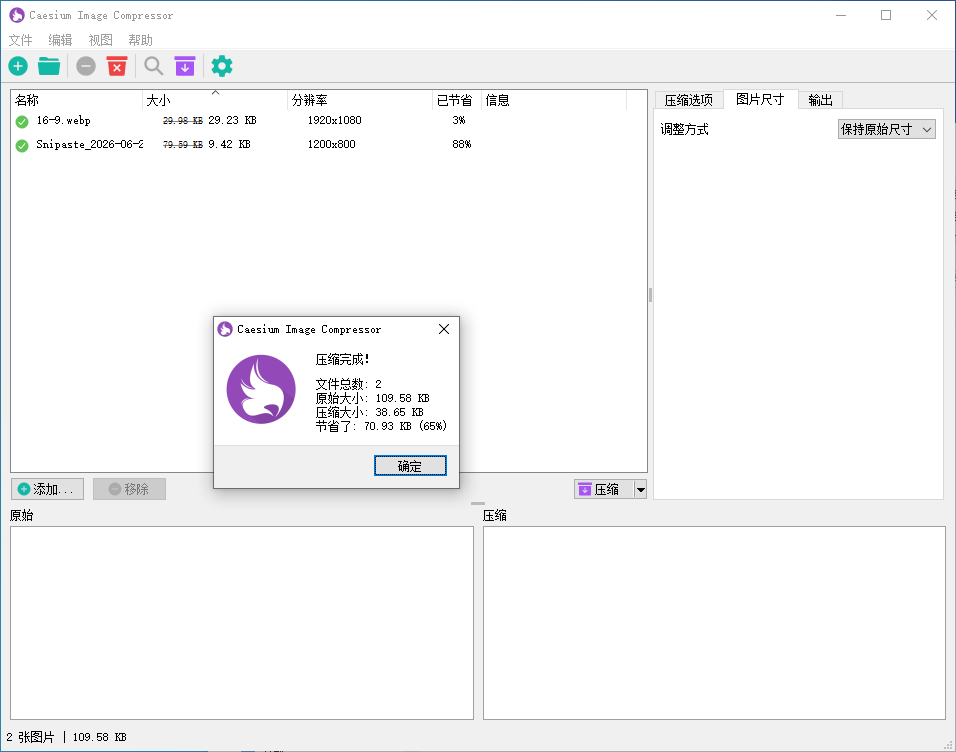Switch to the 压缩选项 tab
Screen dimensions: 956x752
tap(688, 100)
